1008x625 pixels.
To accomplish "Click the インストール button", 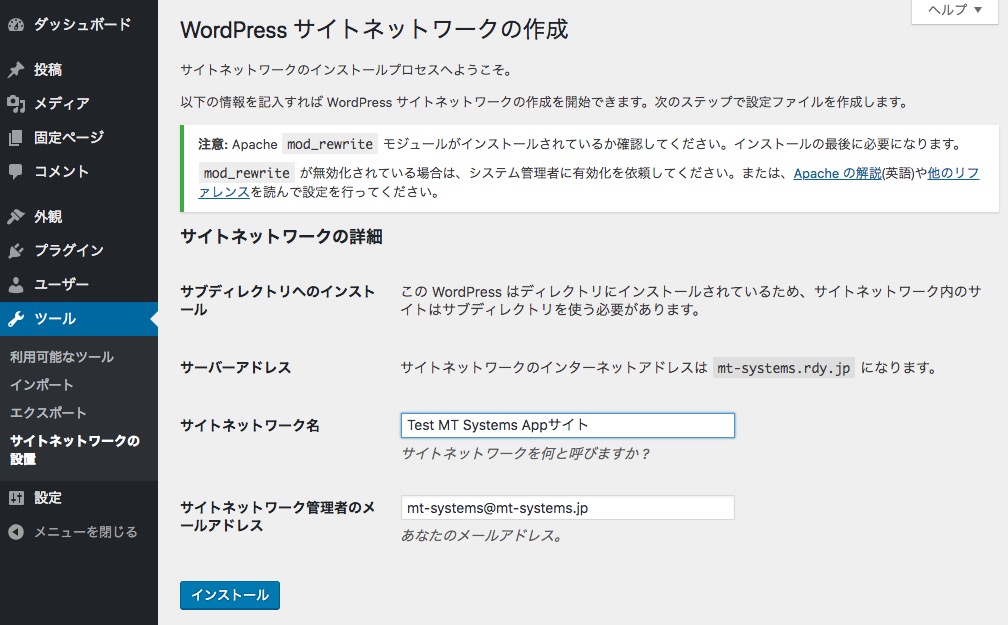I will click(230, 595).
